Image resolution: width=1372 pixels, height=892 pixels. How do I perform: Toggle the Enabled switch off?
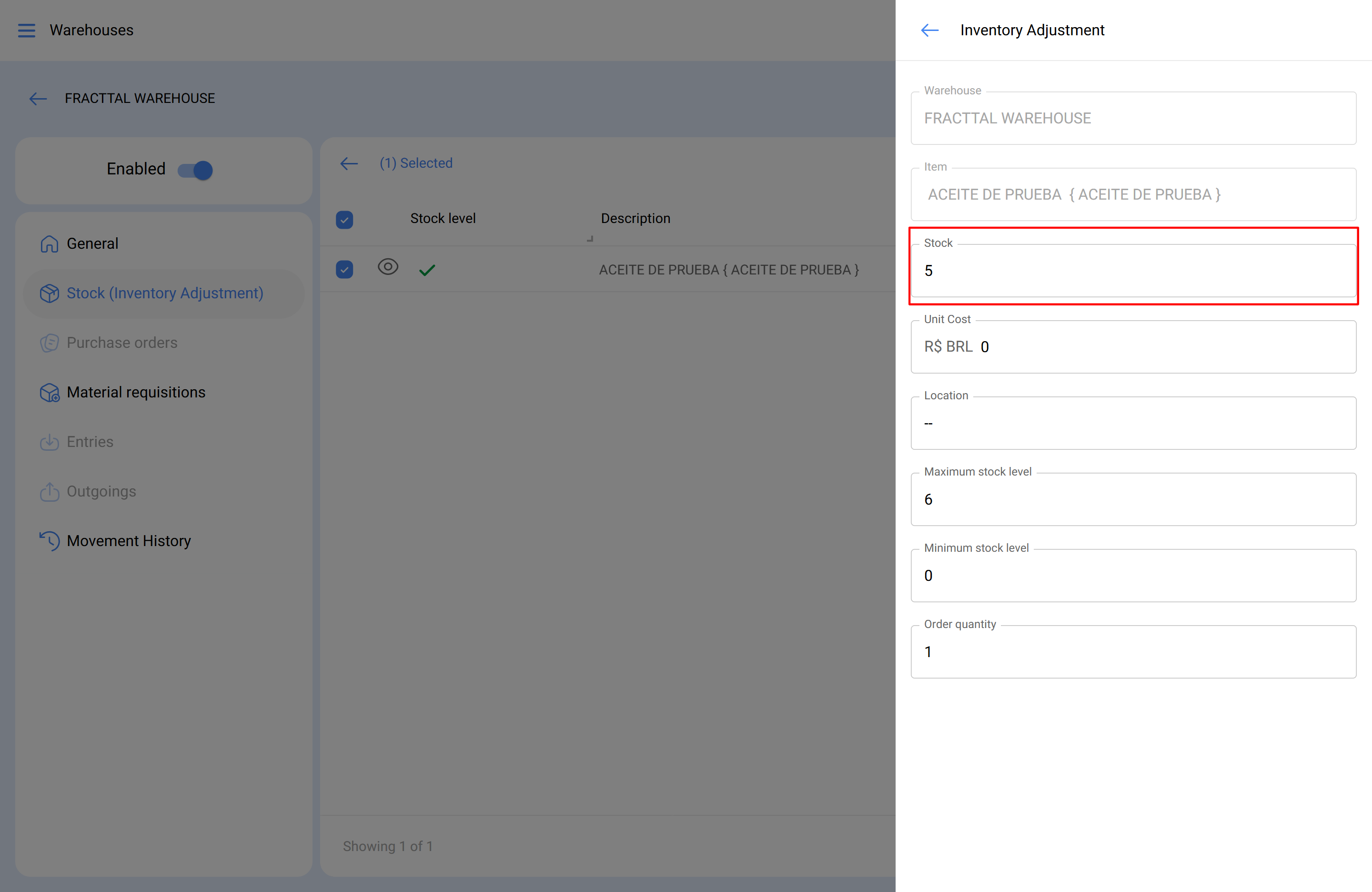(195, 170)
